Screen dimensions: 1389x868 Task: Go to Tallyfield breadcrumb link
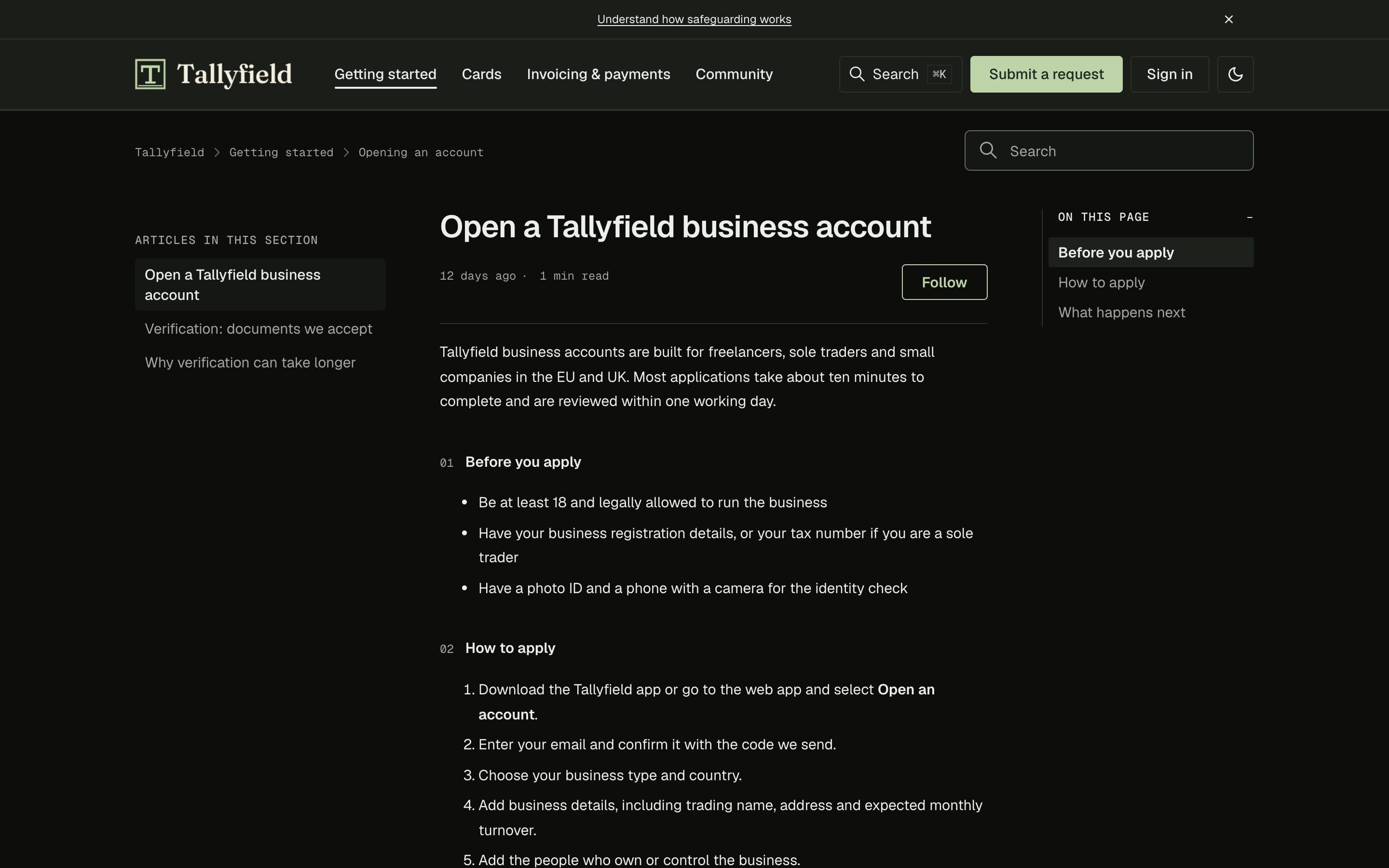point(169,152)
